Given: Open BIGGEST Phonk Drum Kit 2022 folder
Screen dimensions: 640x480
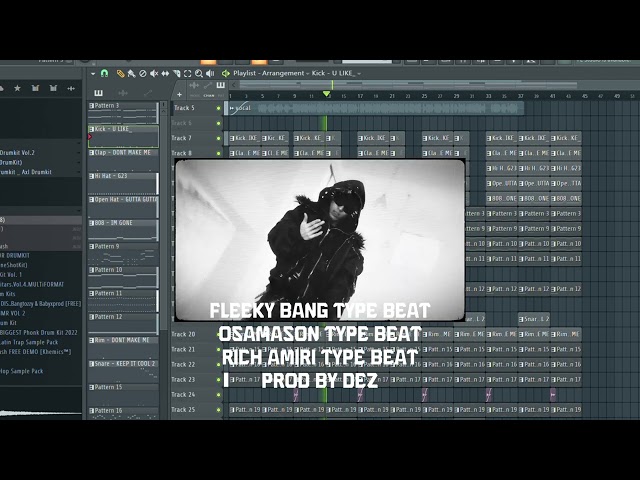Looking at the screenshot, I should pyautogui.click(x=40, y=332).
